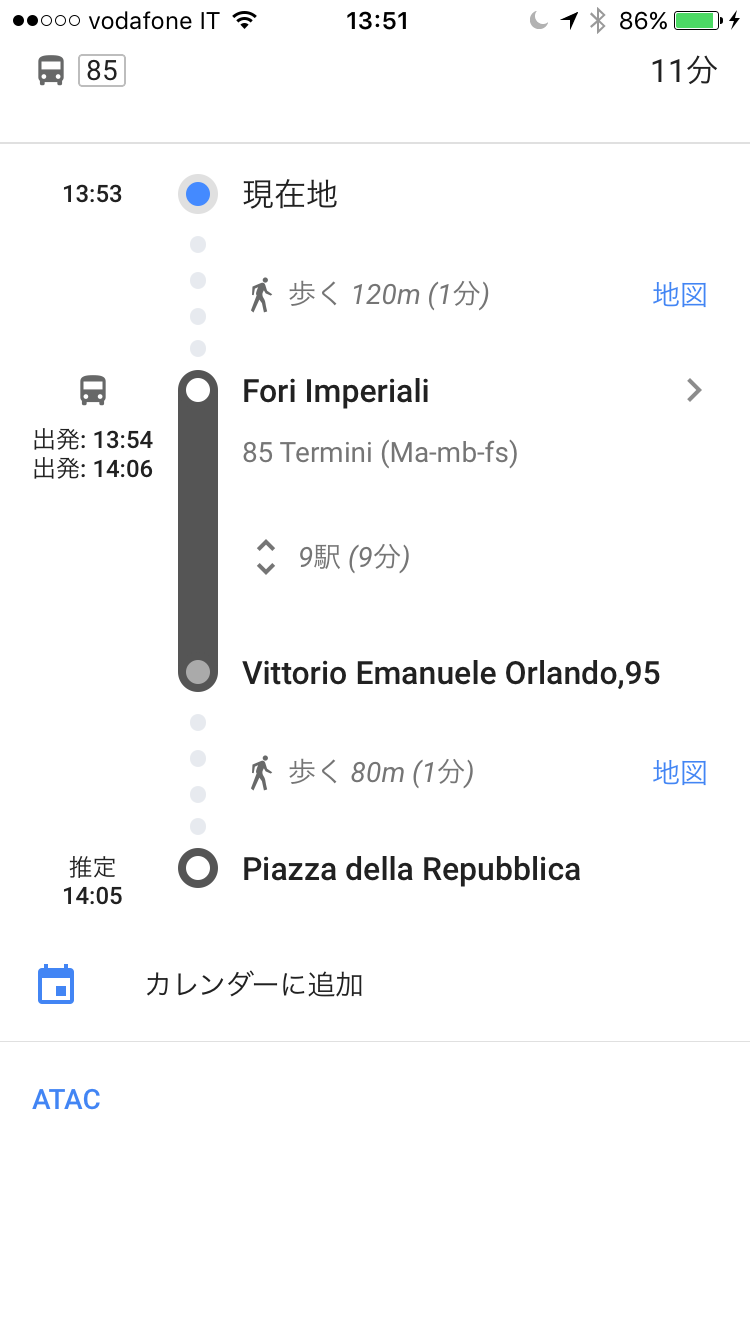The width and height of the screenshot is (750, 1334).
Task: Tap the walking icon for the 120m walk
Action: coord(261,295)
